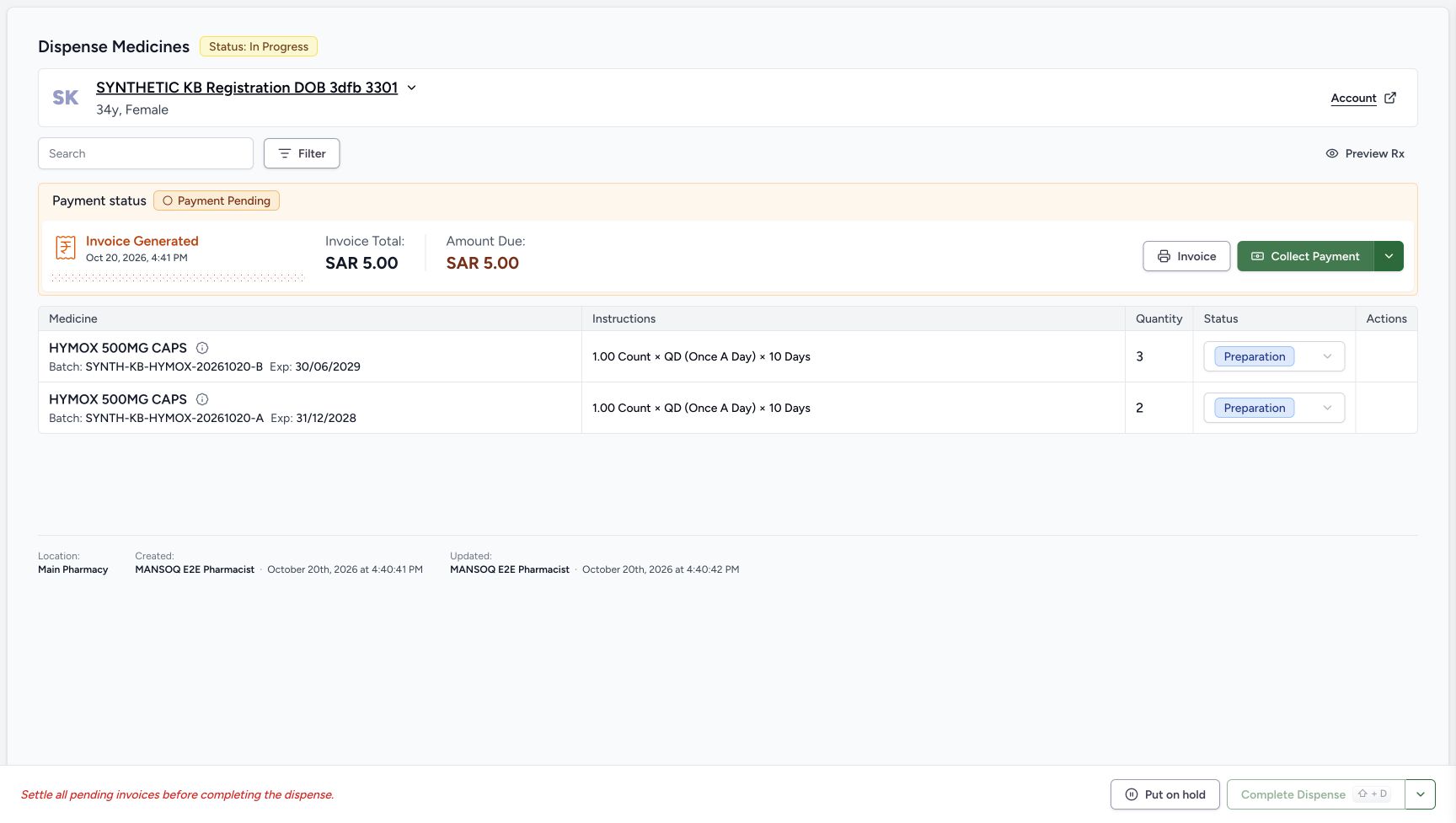Screen dimensions: 1456x823
Task: Click Invoice Total SAR 5.00 value
Action: (361, 263)
